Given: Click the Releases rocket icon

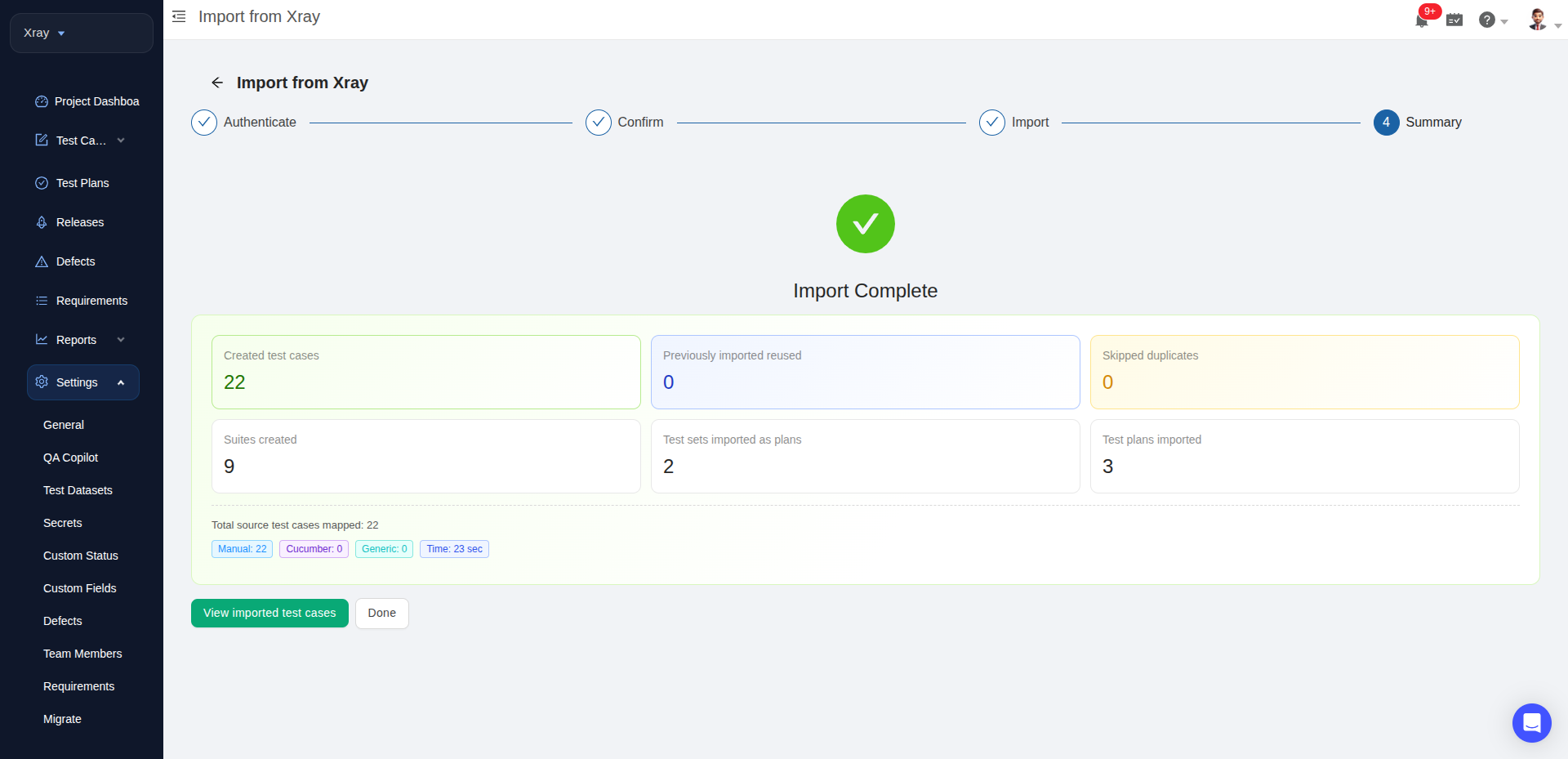Looking at the screenshot, I should 42,222.
